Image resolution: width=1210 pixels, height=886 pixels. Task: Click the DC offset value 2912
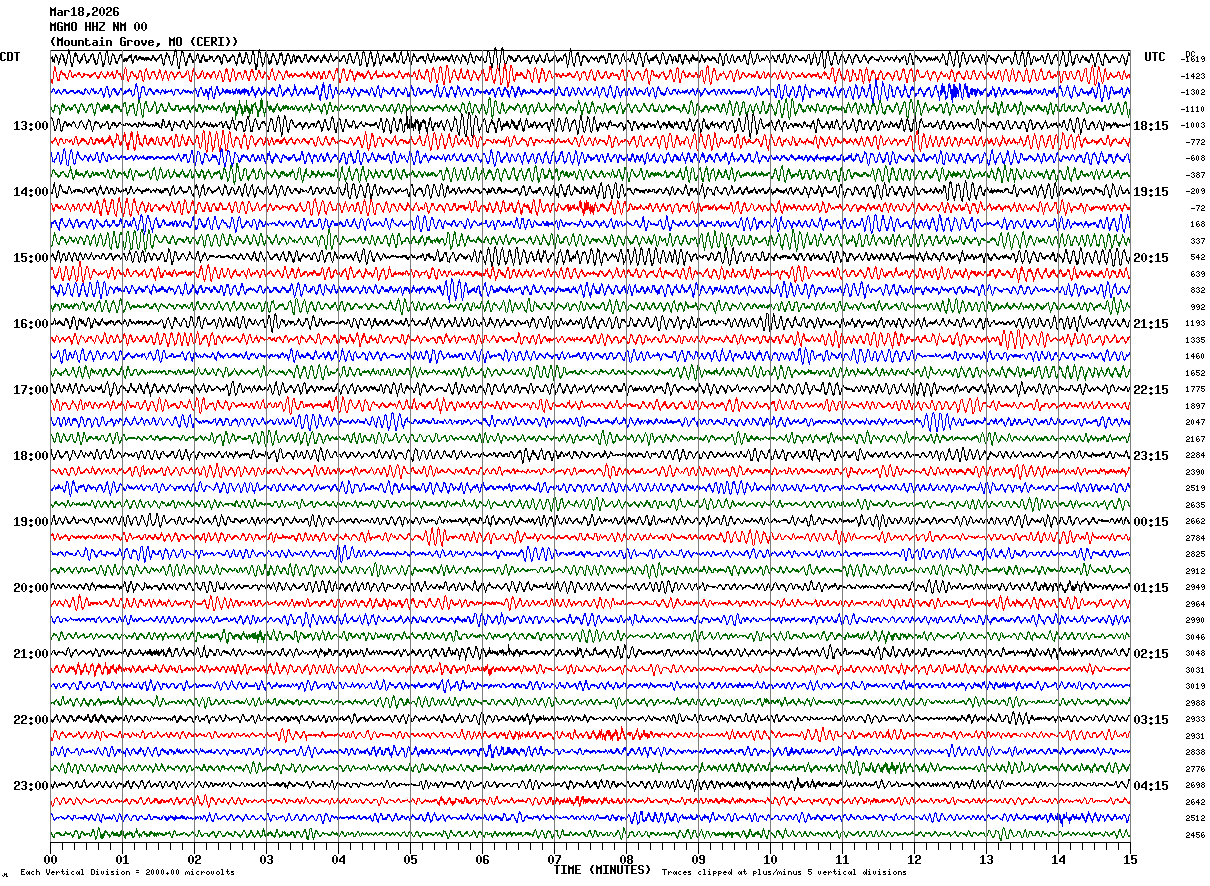tap(1196, 571)
